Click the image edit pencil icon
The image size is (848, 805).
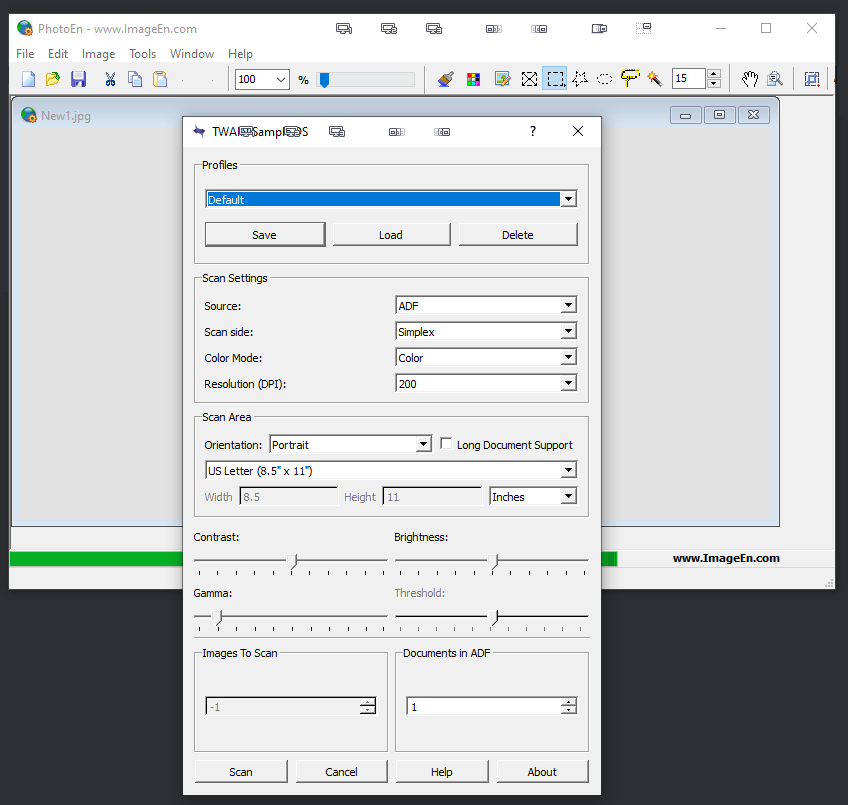click(502, 79)
